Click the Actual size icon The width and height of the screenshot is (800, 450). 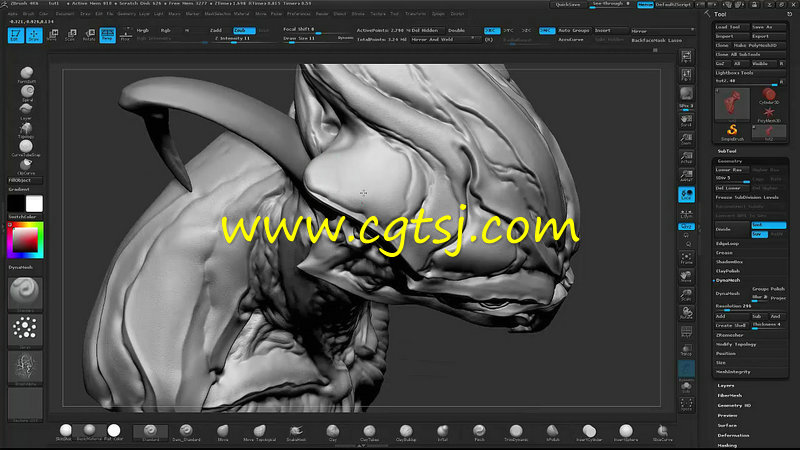click(x=686, y=158)
